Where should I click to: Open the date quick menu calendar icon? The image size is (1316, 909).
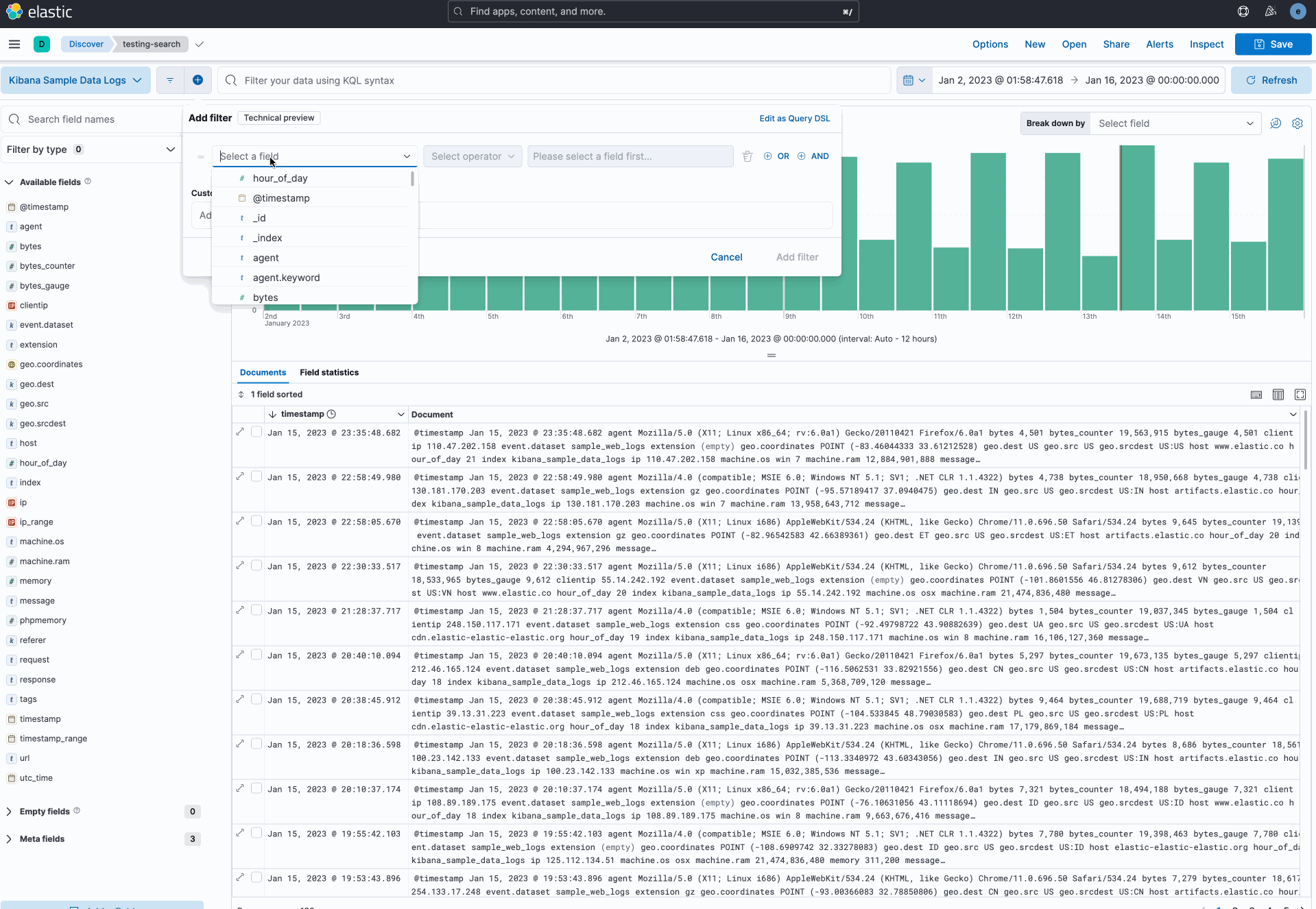click(x=914, y=80)
